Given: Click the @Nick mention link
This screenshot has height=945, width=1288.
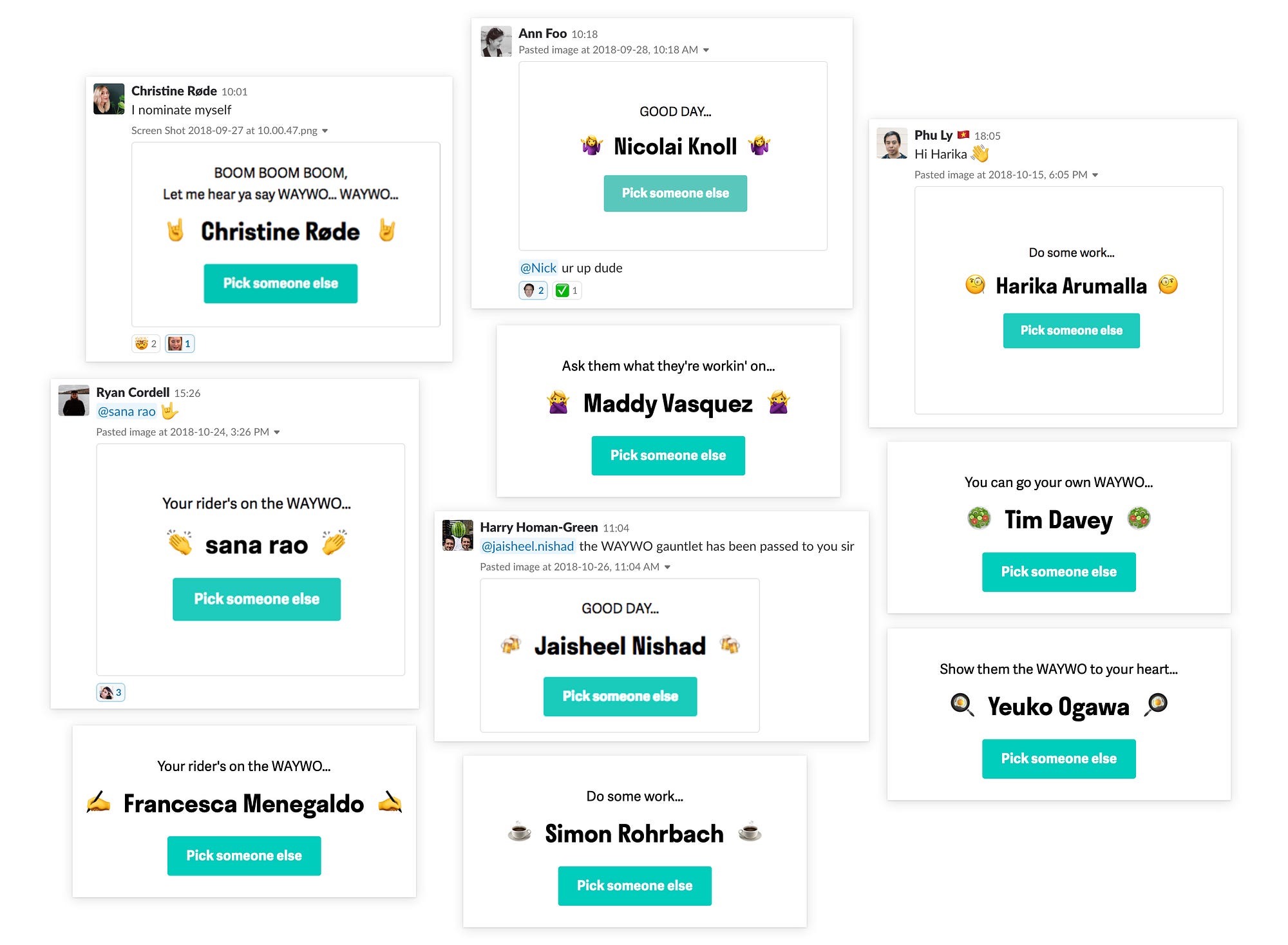Looking at the screenshot, I should click(x=538, y=268).
